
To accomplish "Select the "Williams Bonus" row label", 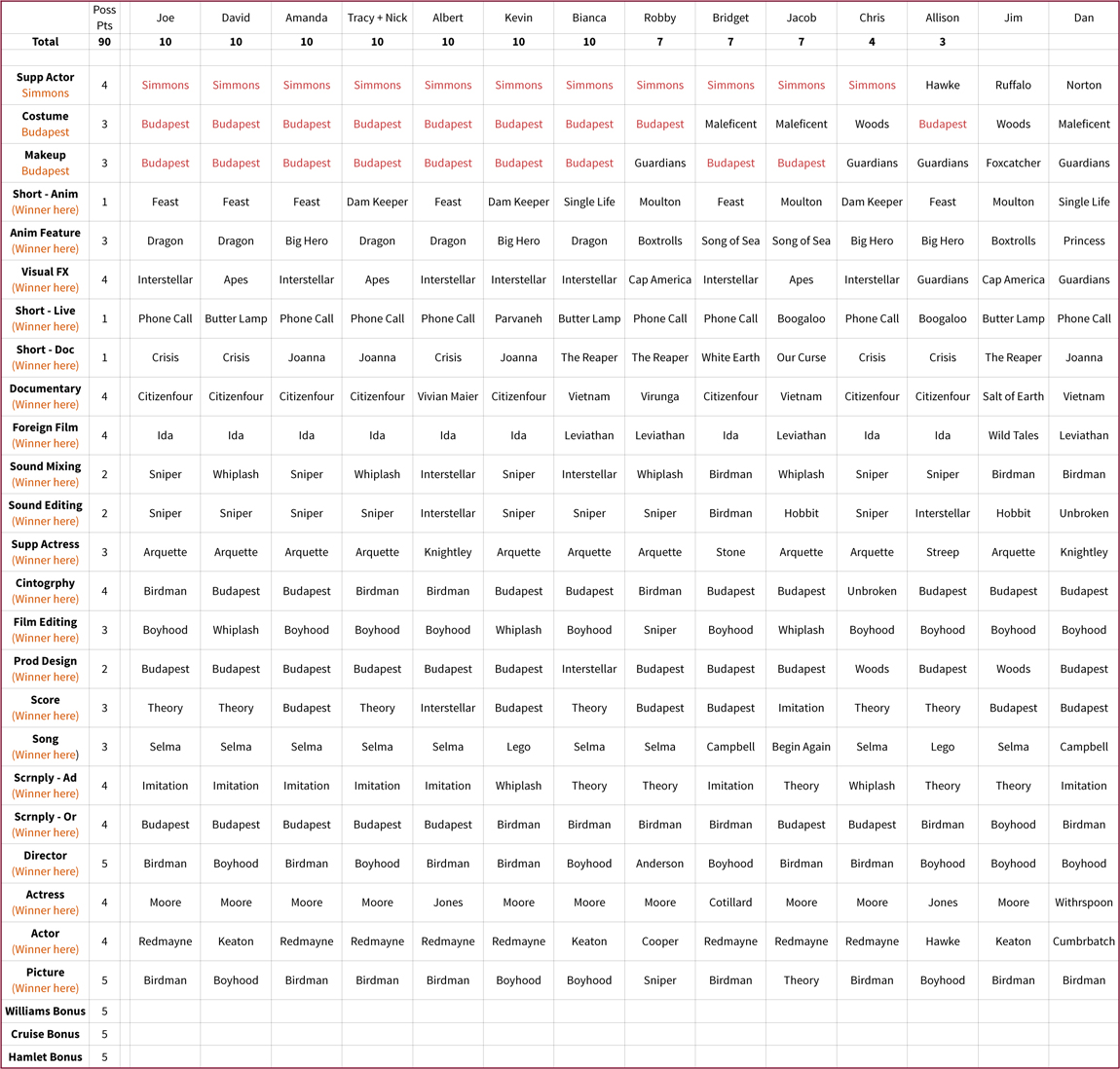I will click(x=45, y=1011).
